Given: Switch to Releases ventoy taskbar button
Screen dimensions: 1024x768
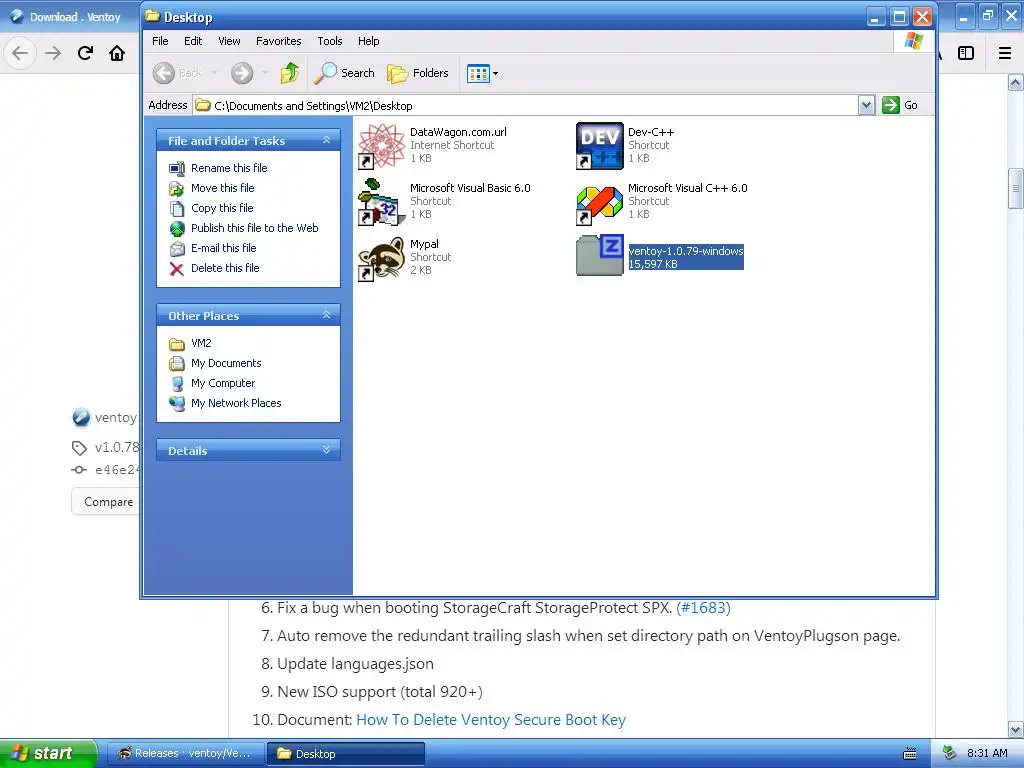Looking at the screenshot, I should (x=185, y=753).
